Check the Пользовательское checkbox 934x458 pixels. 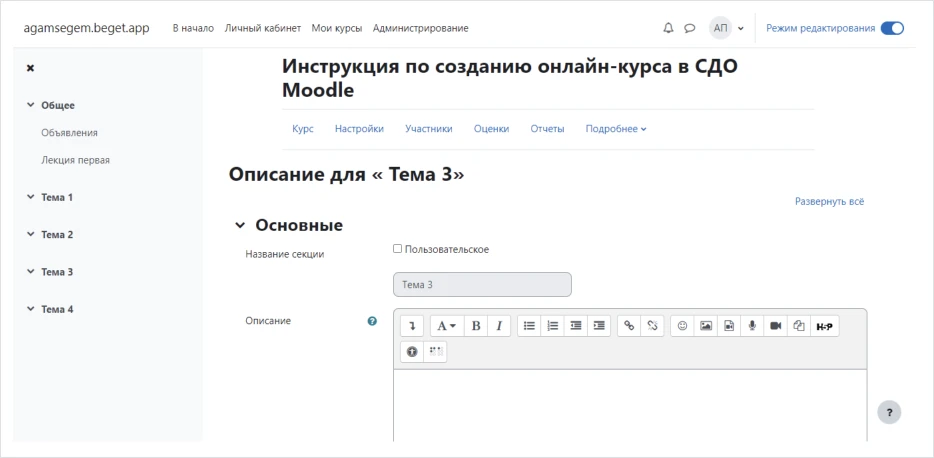397,249
